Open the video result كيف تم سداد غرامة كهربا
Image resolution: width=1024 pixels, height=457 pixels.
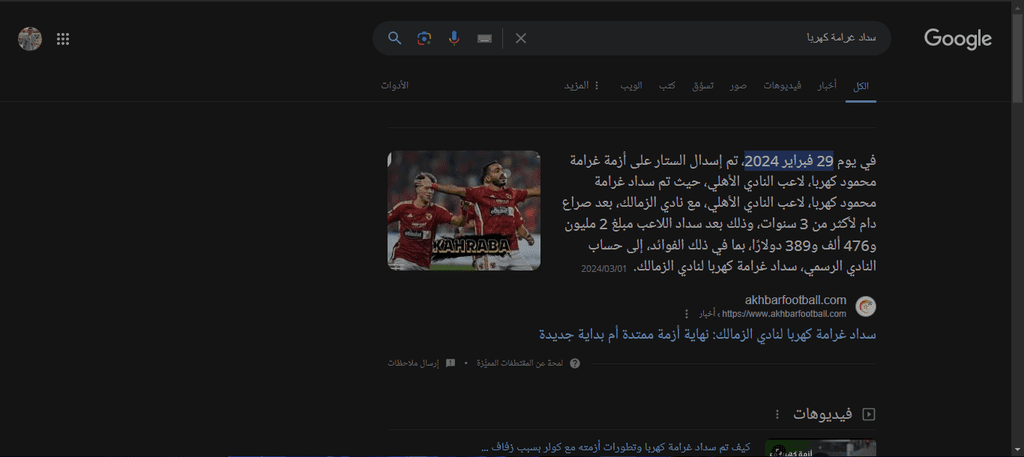point(615,448)
